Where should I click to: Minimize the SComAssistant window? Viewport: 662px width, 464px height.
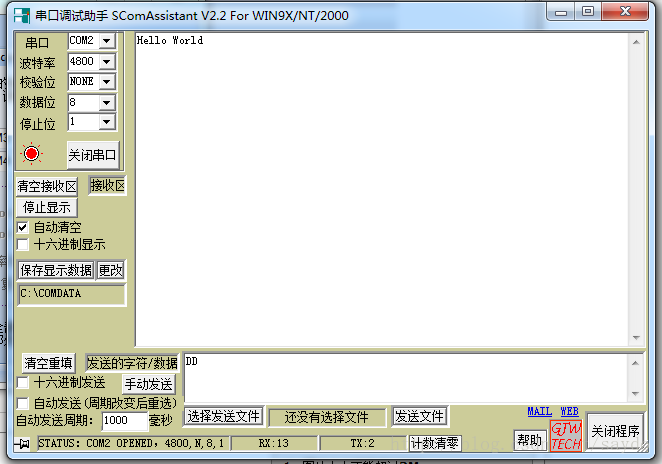coord(561,11)
